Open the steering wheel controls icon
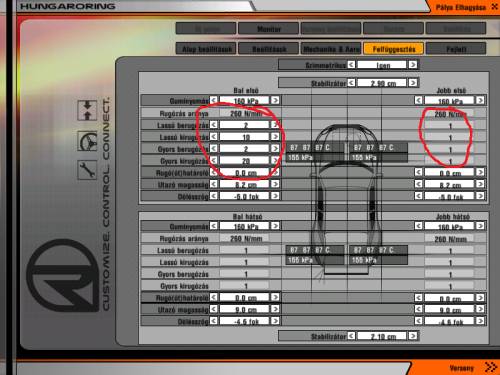The height and width of the screenshot is (375, 500). 87,141
